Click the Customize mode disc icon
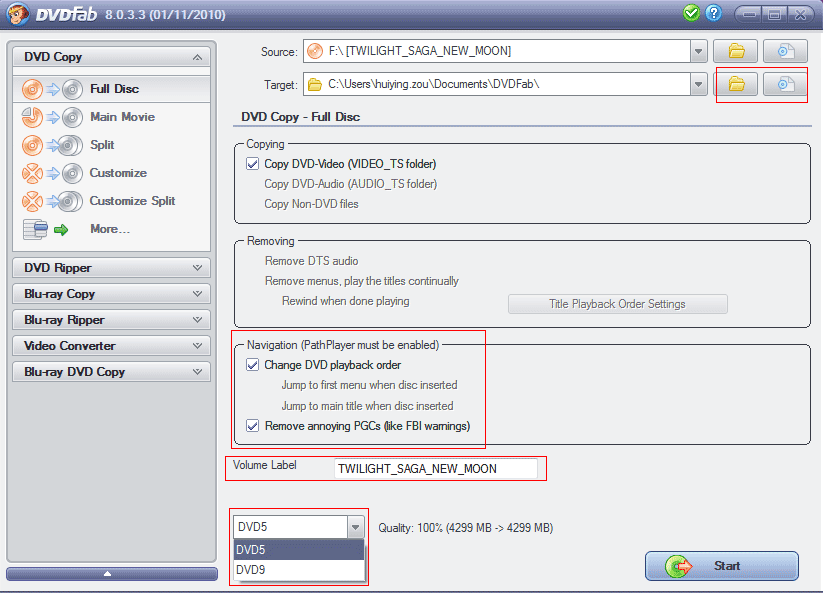Viewport: 823px width, 593px height. 52,173
